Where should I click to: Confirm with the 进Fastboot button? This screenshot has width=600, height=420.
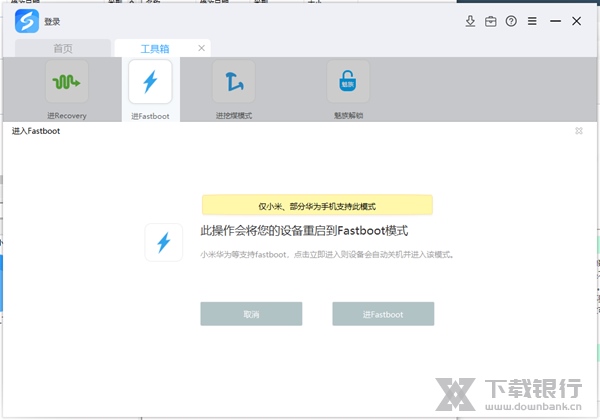point(383,314)
